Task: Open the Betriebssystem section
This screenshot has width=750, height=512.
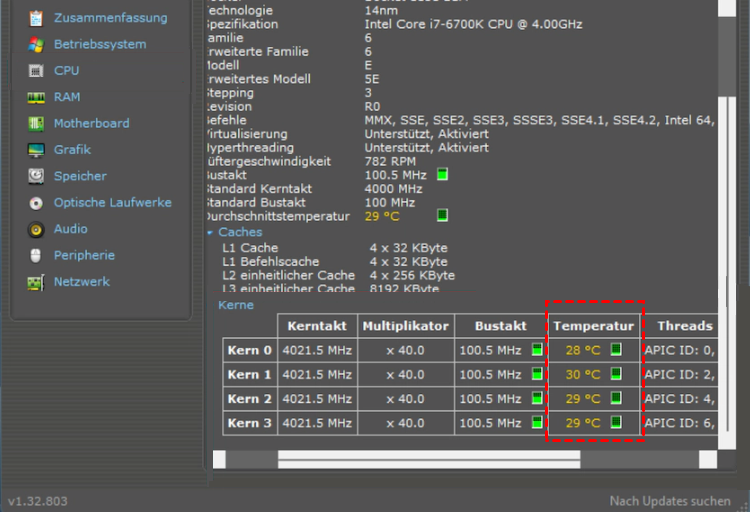Action: point(100,45)
